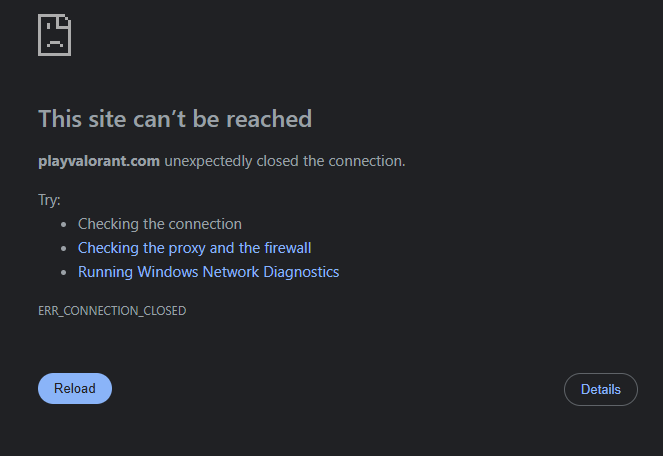
Task: Open the Details button
Action: [x=601, y=389]
